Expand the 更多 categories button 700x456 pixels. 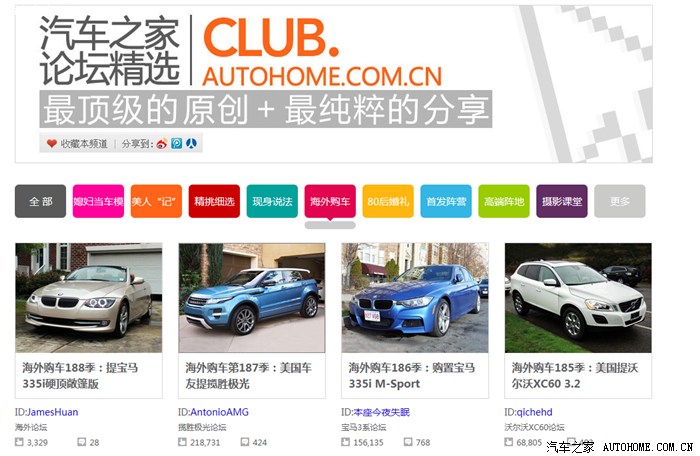tap(620, 201)
